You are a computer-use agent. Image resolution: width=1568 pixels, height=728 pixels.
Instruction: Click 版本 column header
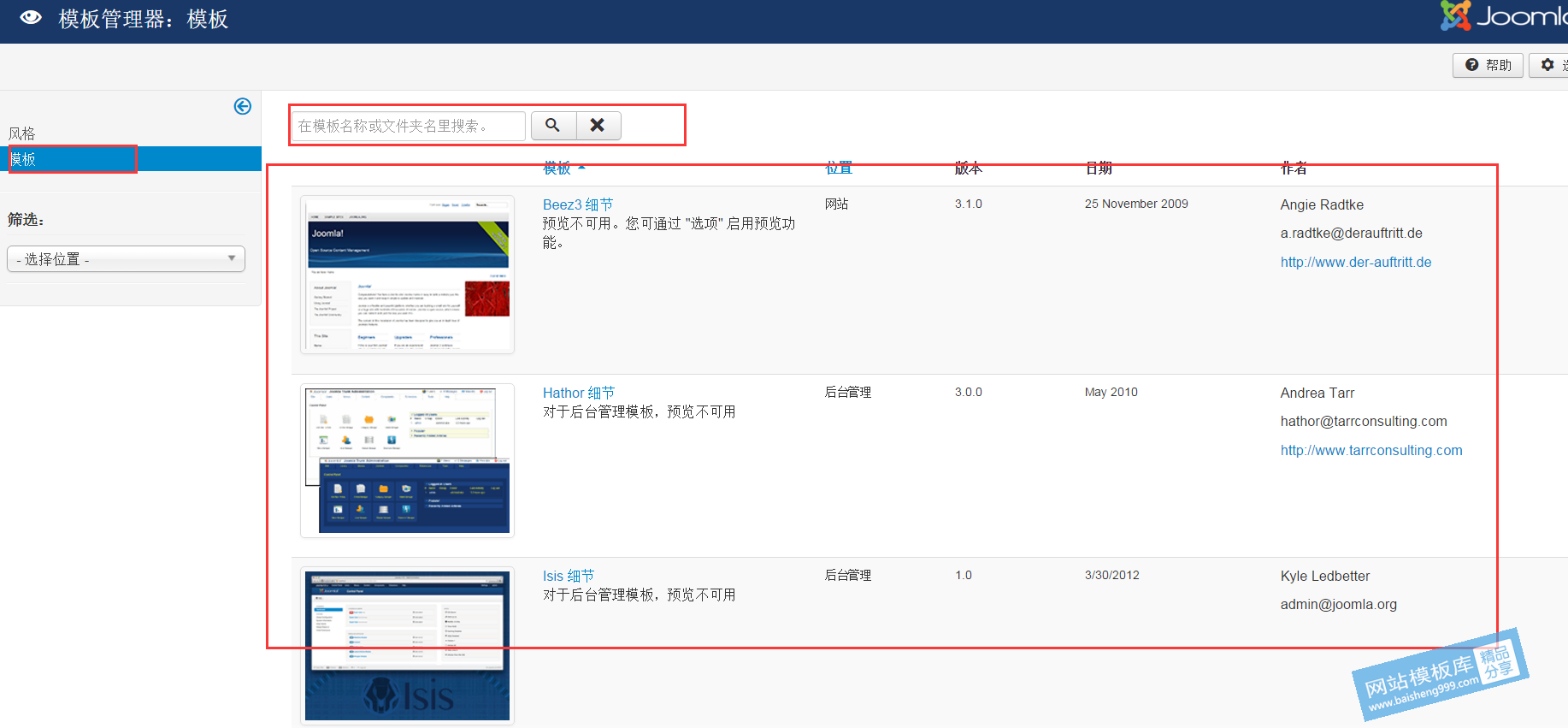tap(969, 169)
